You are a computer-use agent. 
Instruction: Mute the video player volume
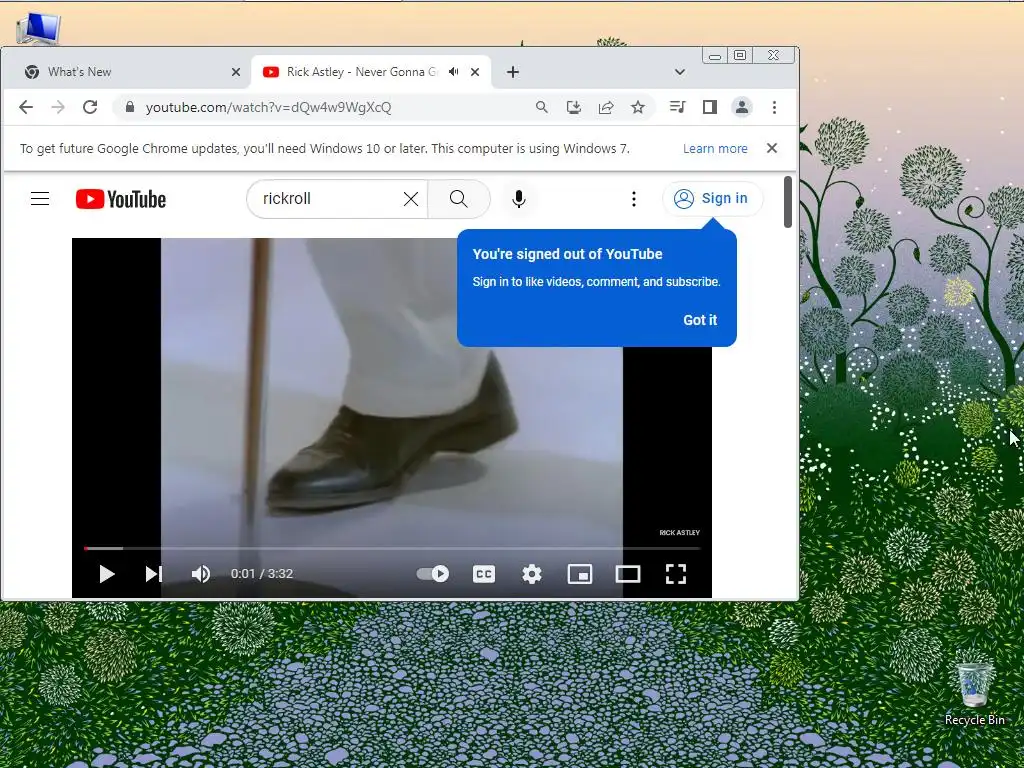pos(200,574)
